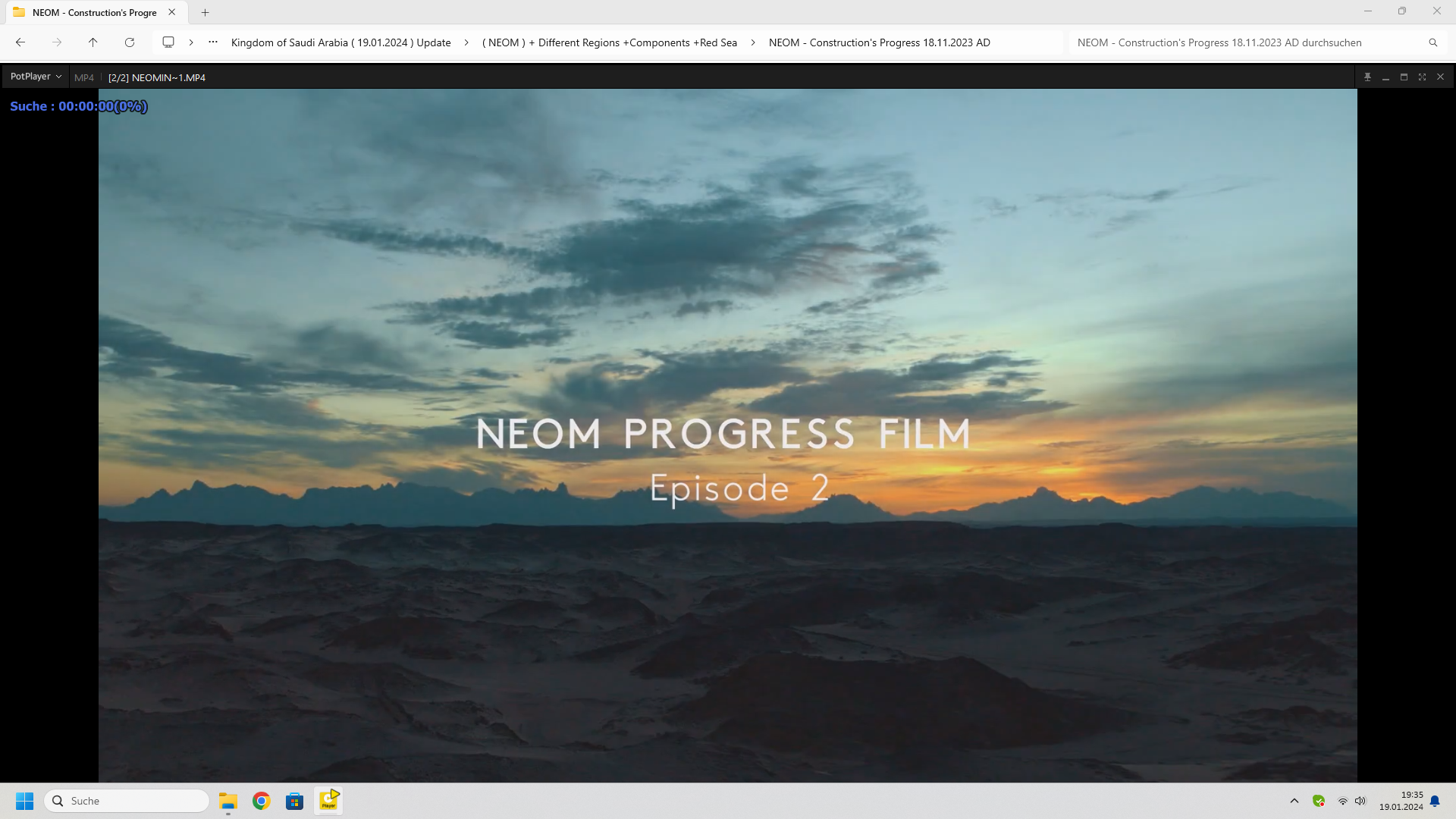Viewport: 1456px width, 819px height.
Task: Open the notification bell
Action: [1435, 801]
